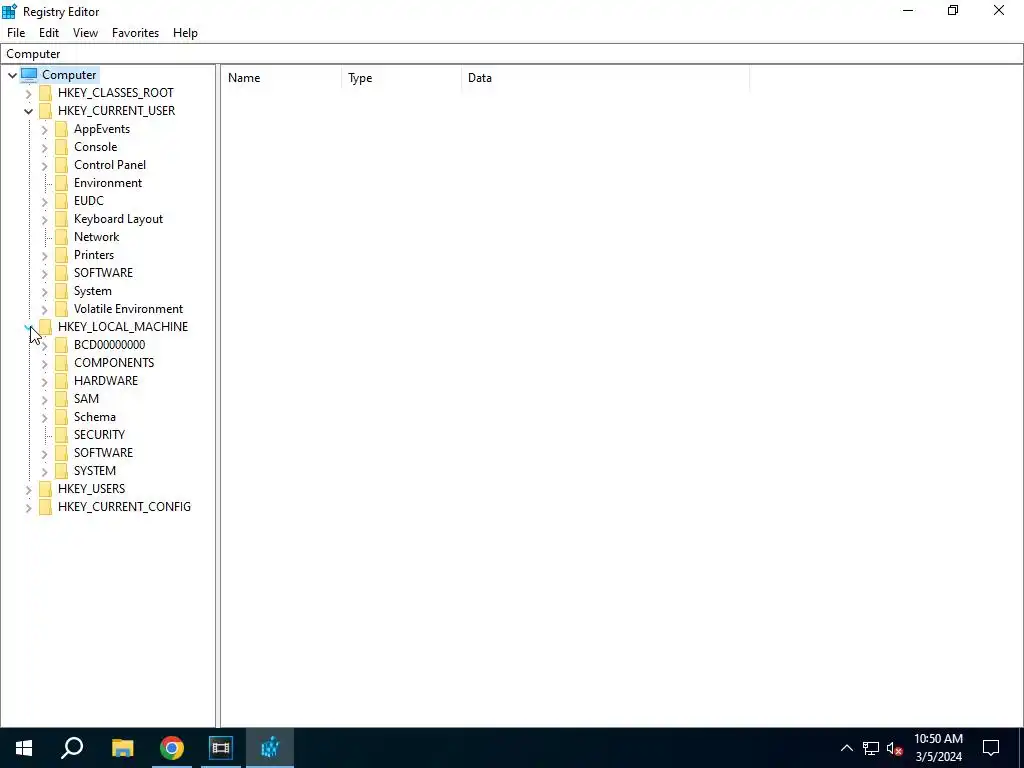1024x768 pixels.
Task: Collapse HKEY_CURRENT_USER using its chevron
Action: [28, 111]
